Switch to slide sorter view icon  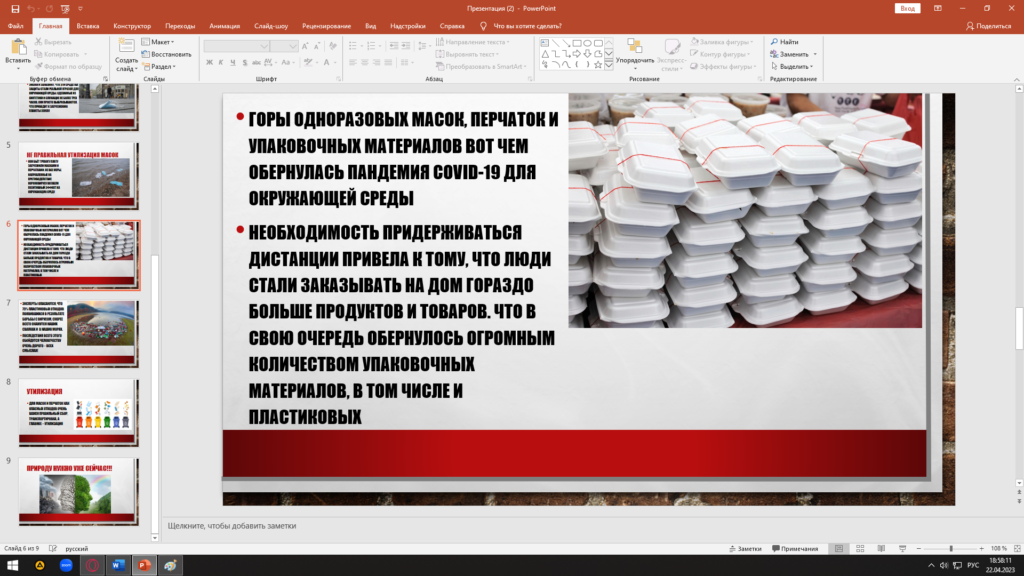click(860, 549)
